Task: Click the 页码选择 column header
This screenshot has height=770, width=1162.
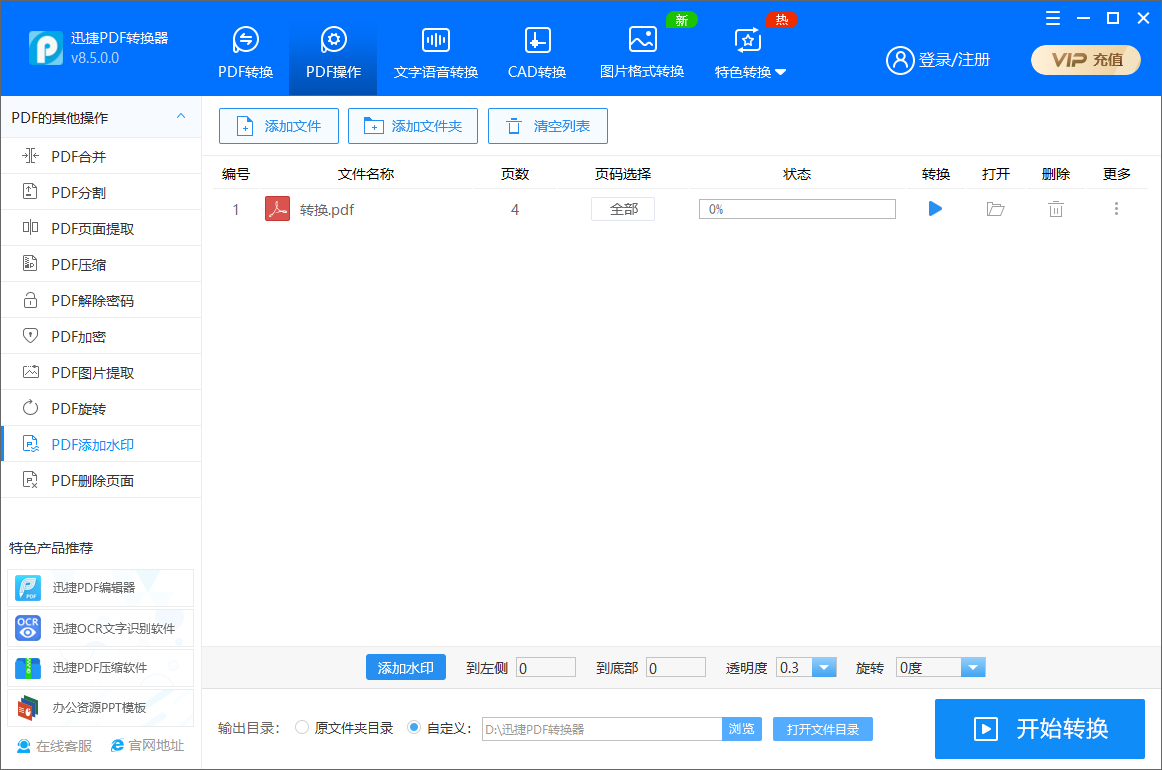Action: 622,174
